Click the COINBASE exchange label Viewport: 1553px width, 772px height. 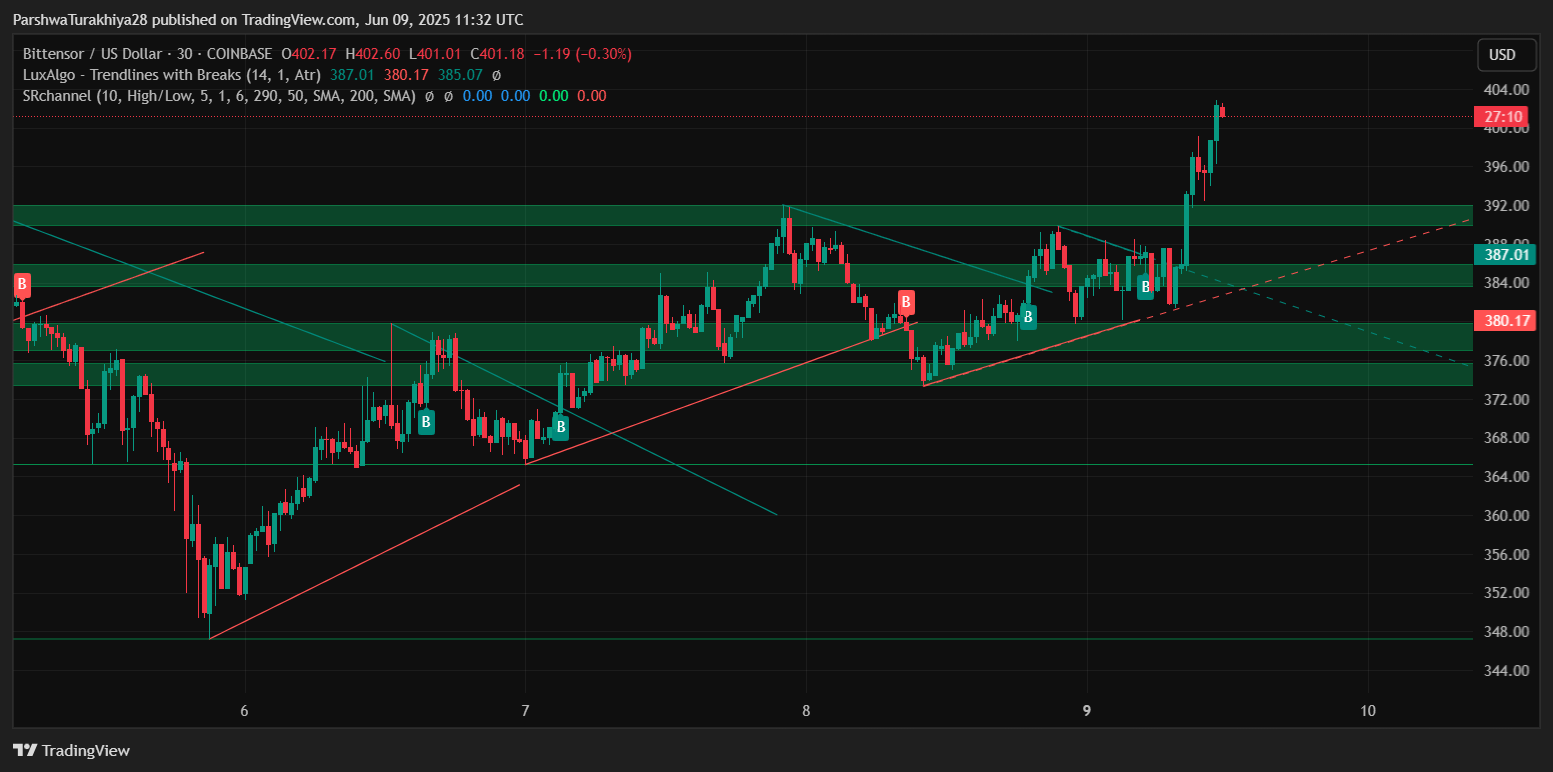click(x=241, y=54)
